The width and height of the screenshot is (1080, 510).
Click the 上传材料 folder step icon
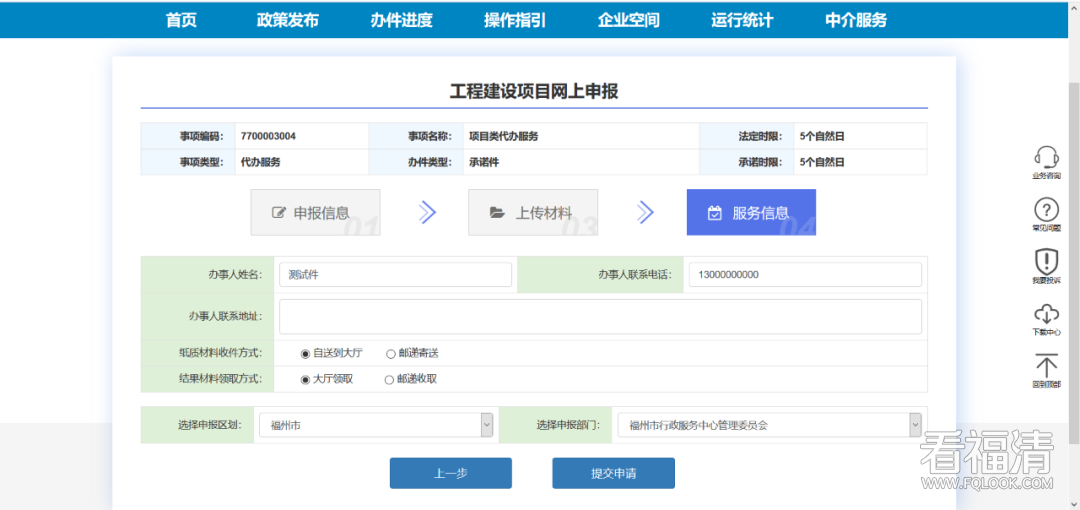click(497, 213)
